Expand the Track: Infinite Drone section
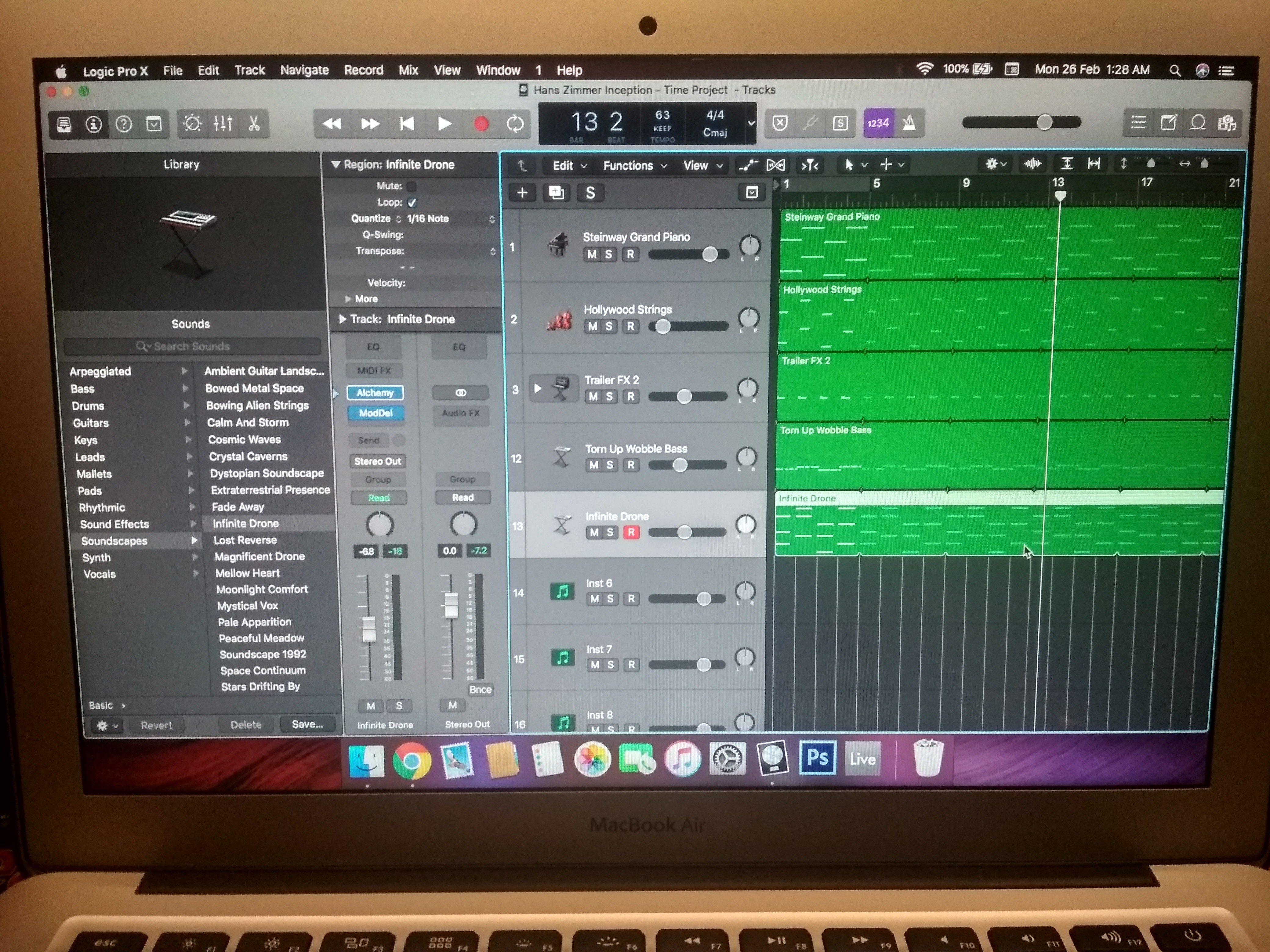This screenshot has width=1270, height=952. (x=342, y=319)
